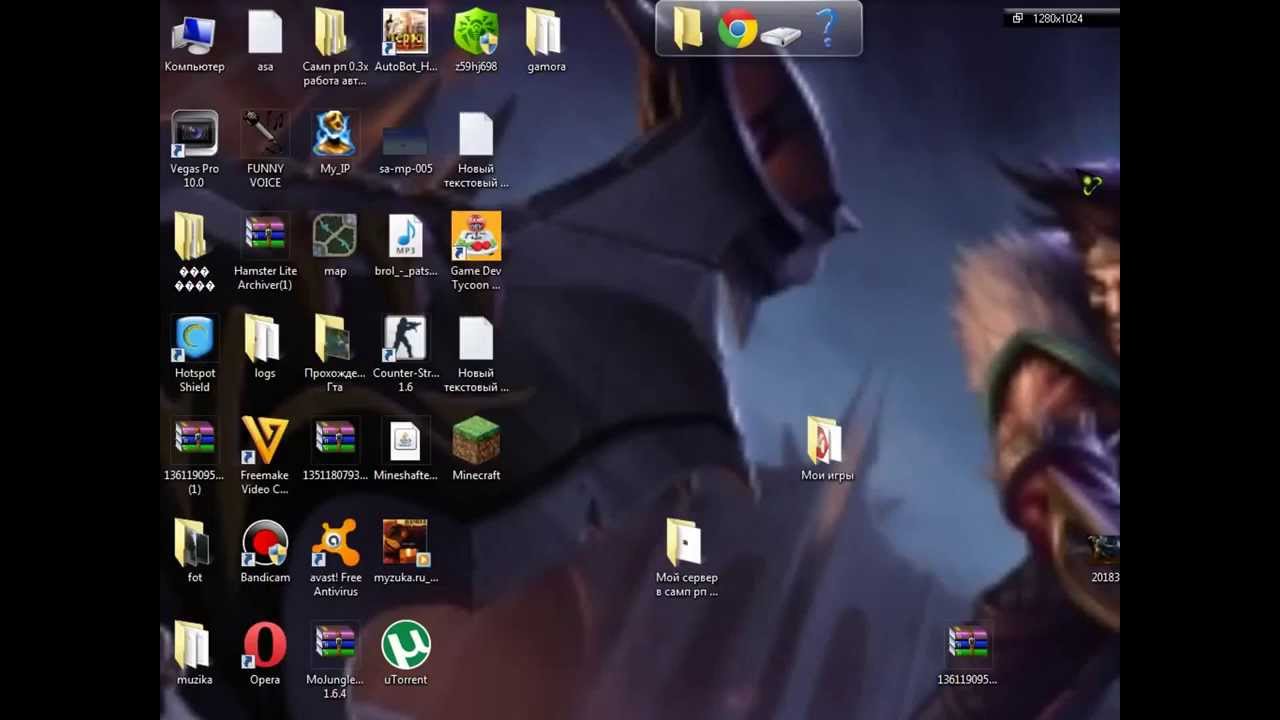The width and height of the screenshot is (1280, 720).
Task: Click the Minecraft label text
Action: tap(476, 476)
